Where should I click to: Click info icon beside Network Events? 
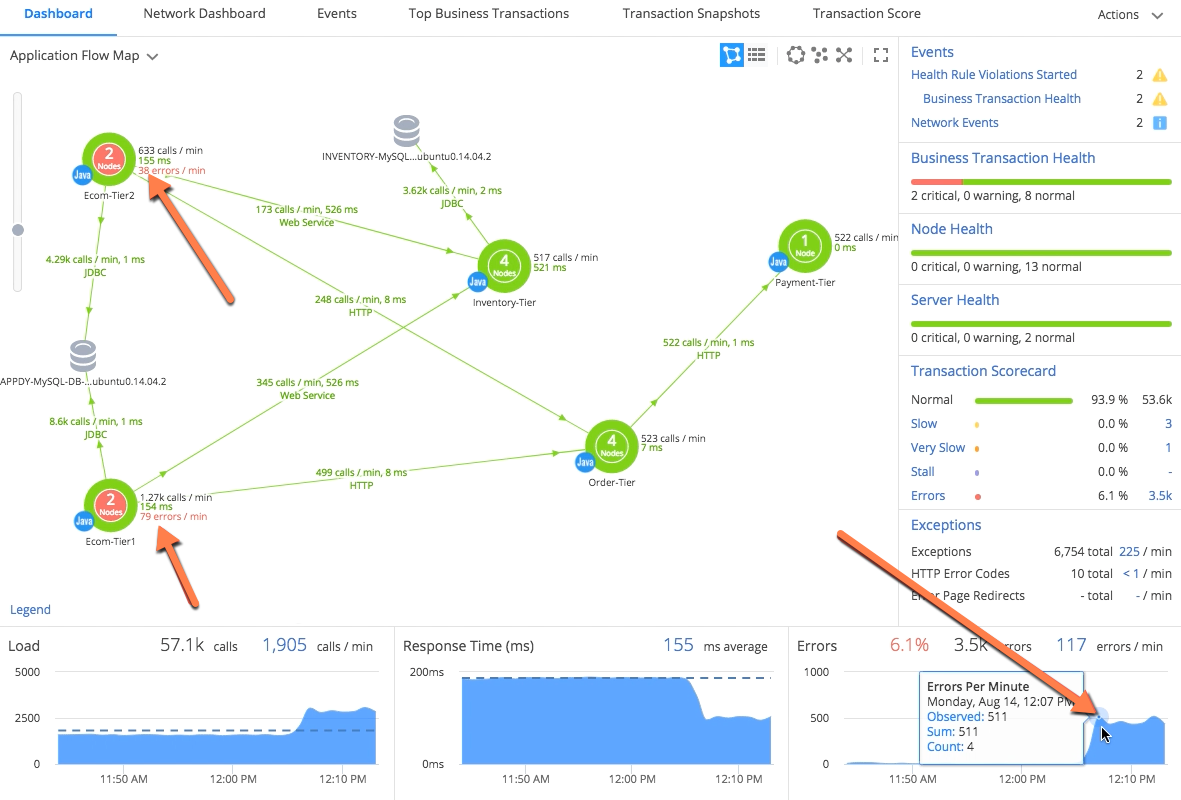[x=1160, y=123]
